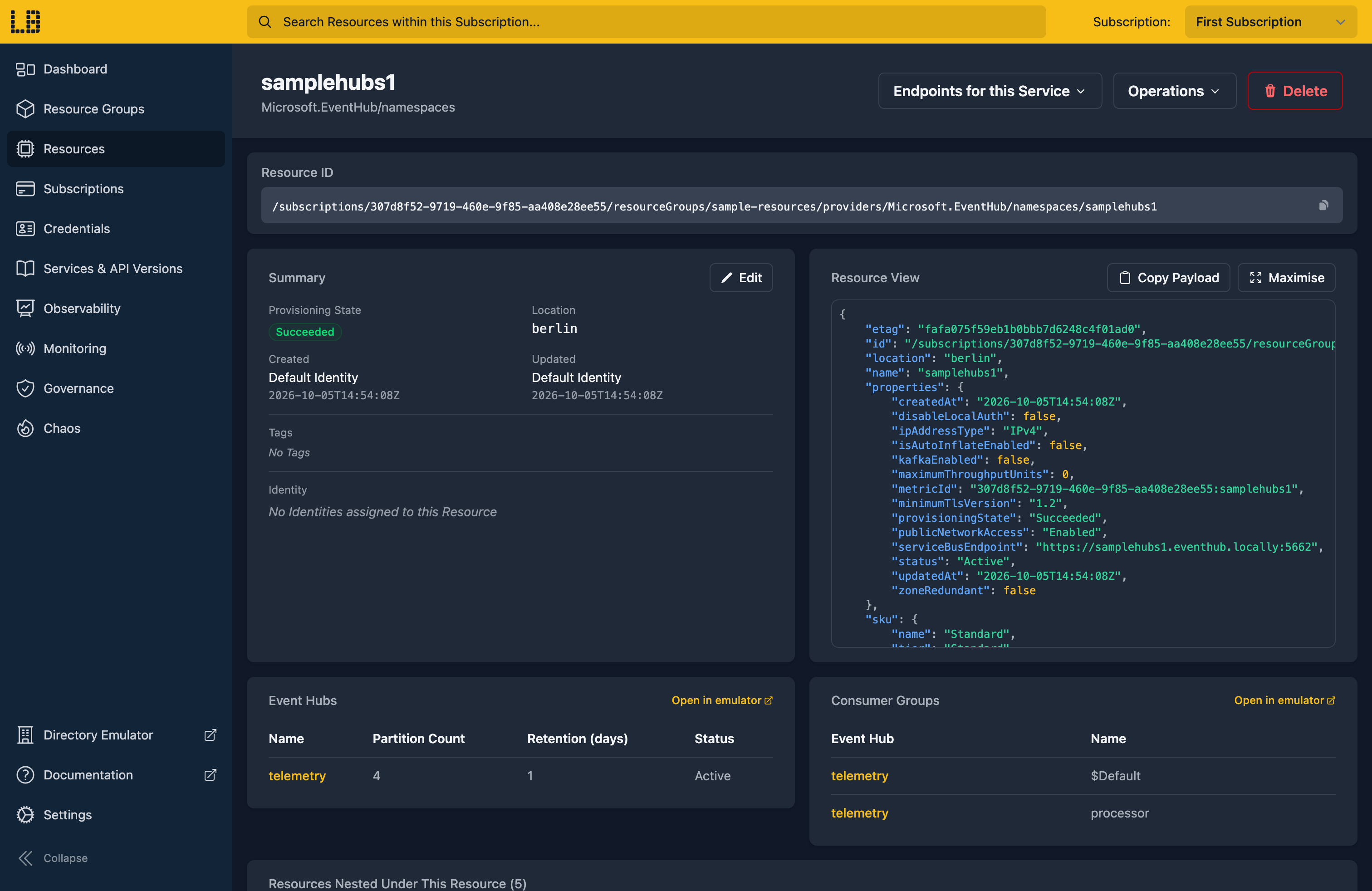Image resolution: width=1372 pixels, height=891 pixels.
Task: Click the Dashboard icon in sidebar
Action: pyautogui.click(x=25, y=69)
